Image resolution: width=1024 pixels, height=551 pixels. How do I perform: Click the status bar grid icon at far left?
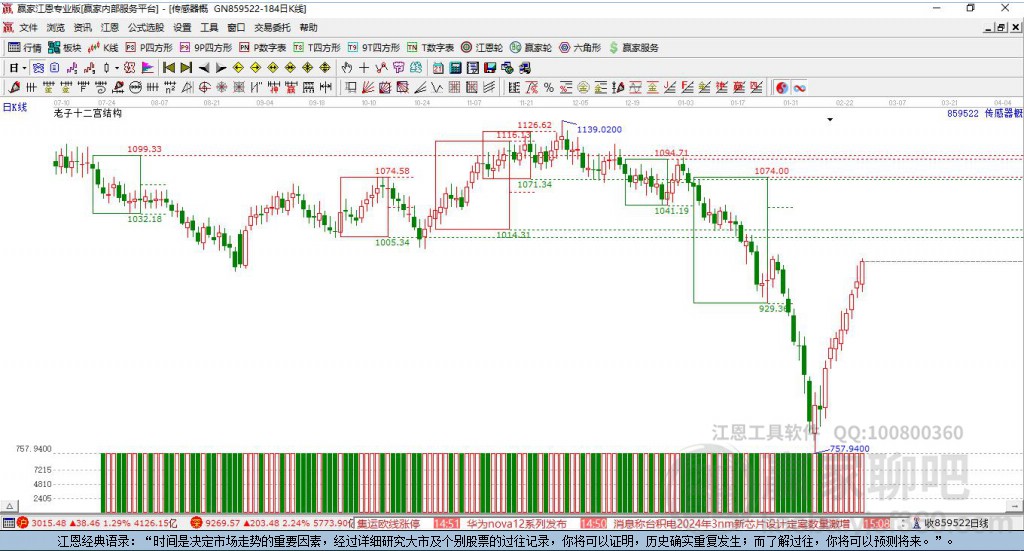tap(8, 523)
